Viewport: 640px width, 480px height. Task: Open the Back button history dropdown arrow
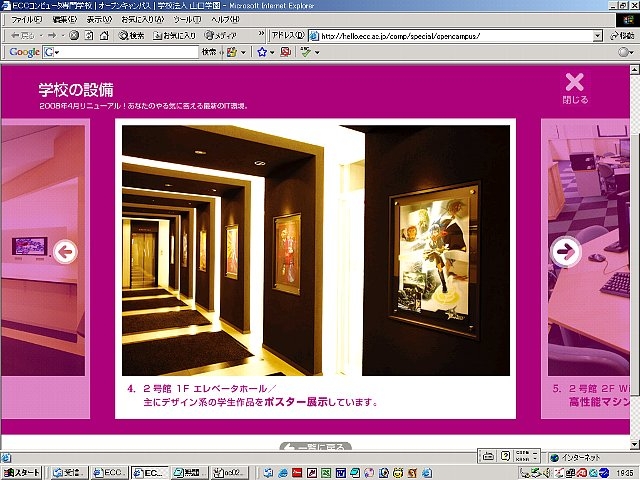[x=35, y=35]
